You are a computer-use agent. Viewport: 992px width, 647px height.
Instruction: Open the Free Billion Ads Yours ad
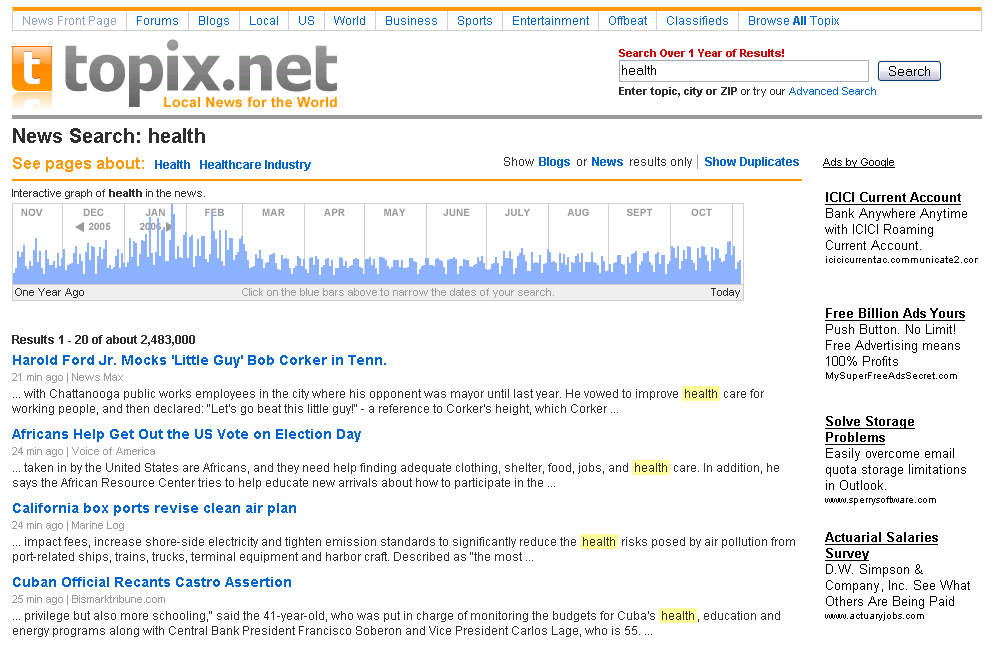895,314
